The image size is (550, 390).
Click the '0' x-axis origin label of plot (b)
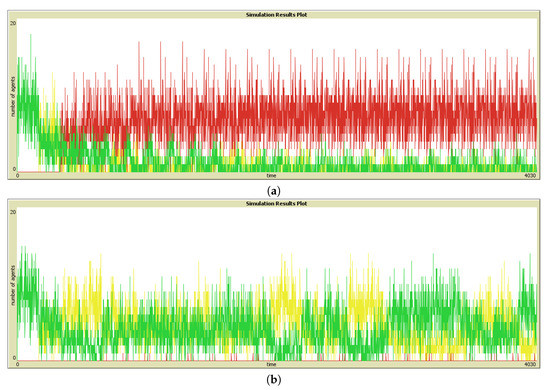tap(18, 364)
